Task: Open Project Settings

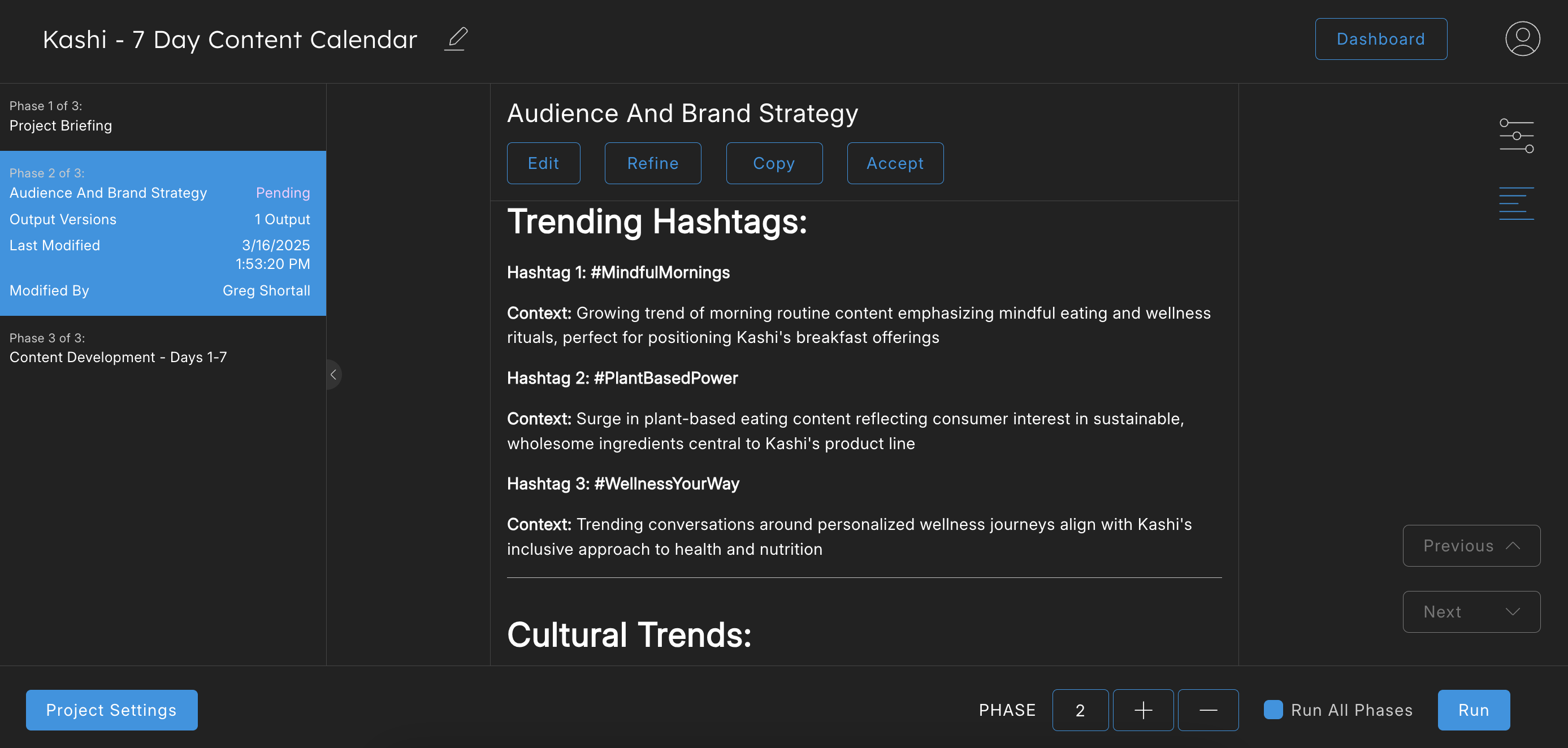Action: click(111, 710)
